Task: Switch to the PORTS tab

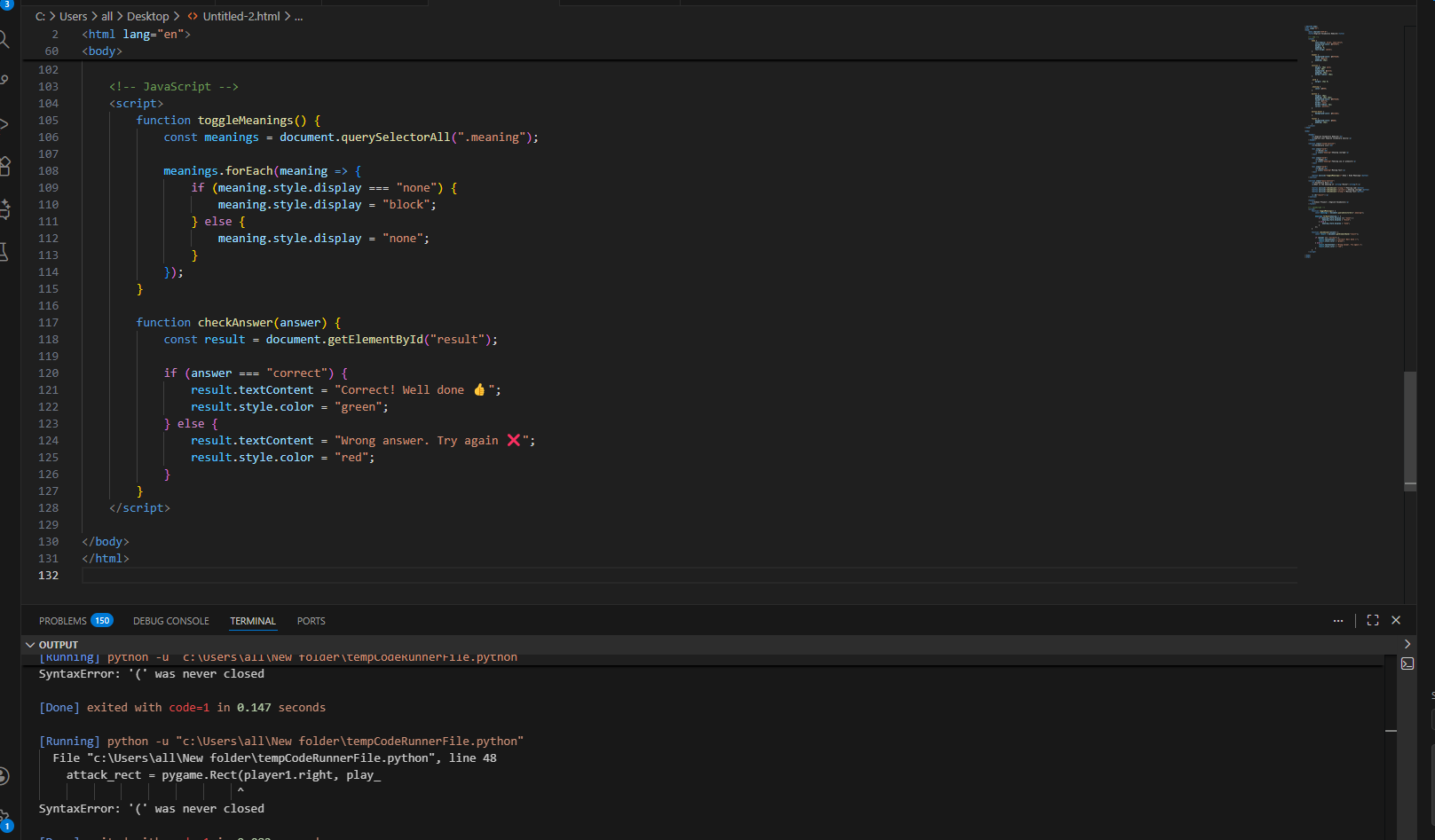Action: click(x=311, y=621)
